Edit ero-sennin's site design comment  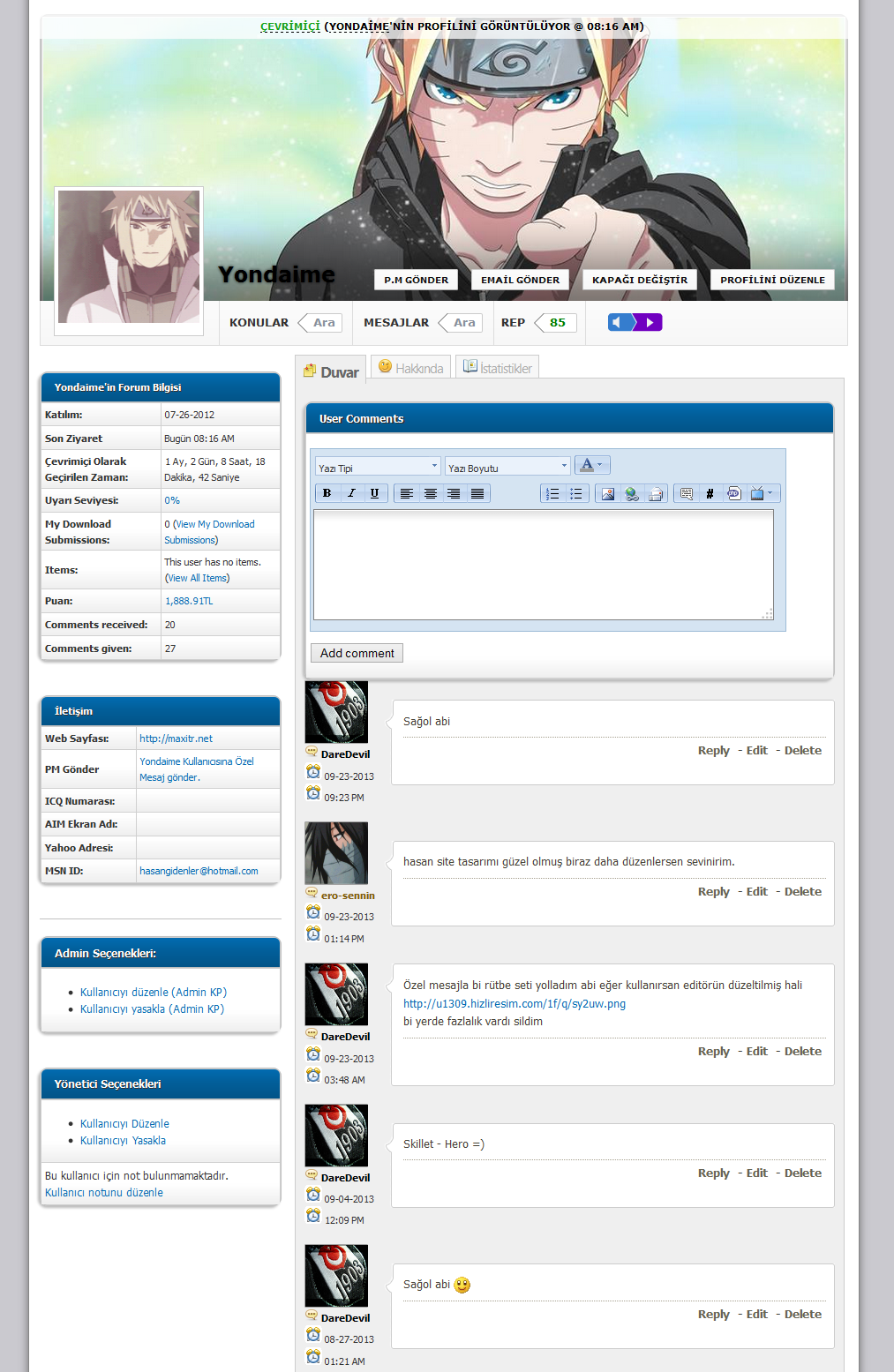click(757, 892)
